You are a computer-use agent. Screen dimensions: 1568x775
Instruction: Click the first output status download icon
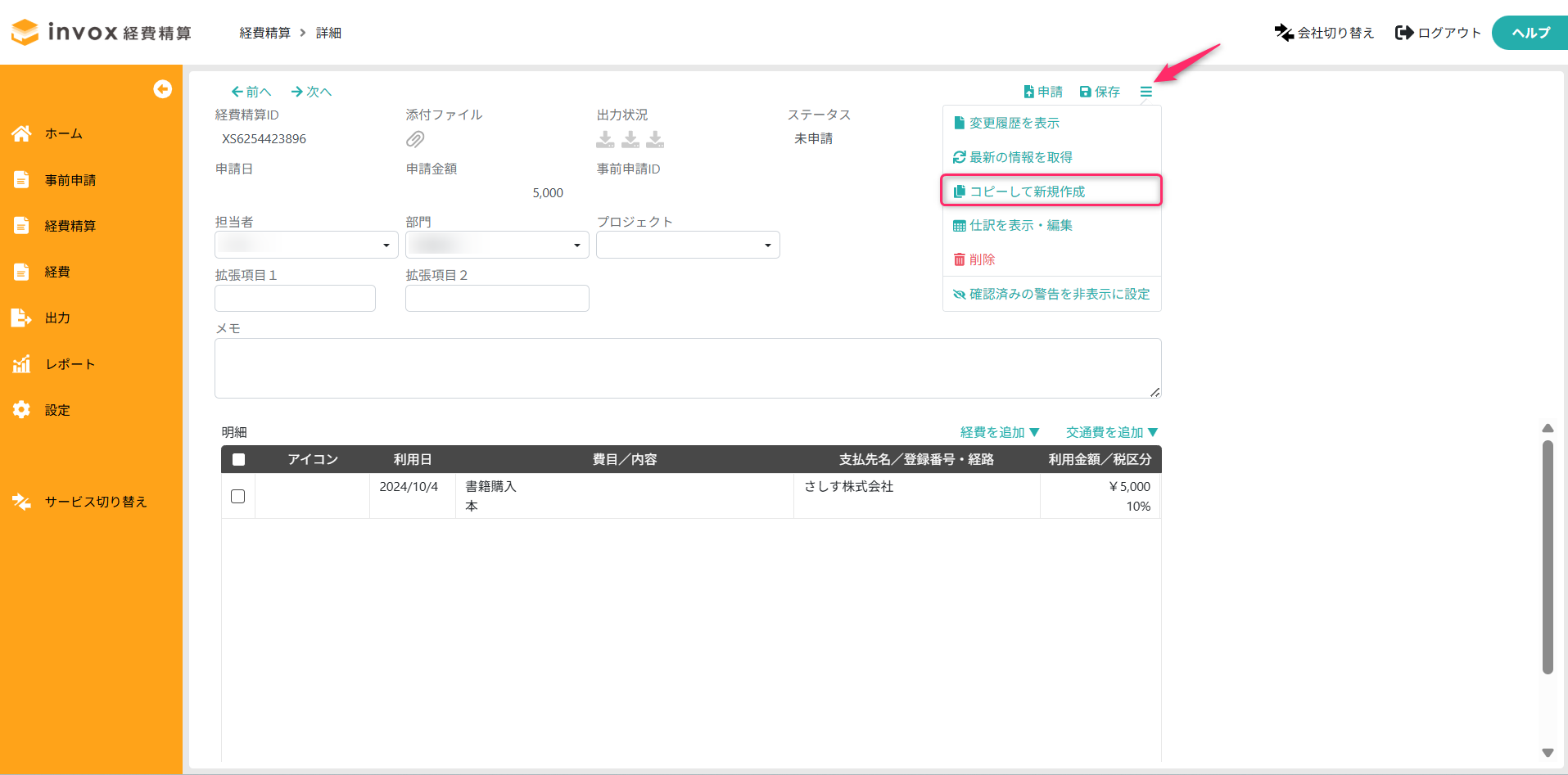pyautogui.click(x=605, y=140)
